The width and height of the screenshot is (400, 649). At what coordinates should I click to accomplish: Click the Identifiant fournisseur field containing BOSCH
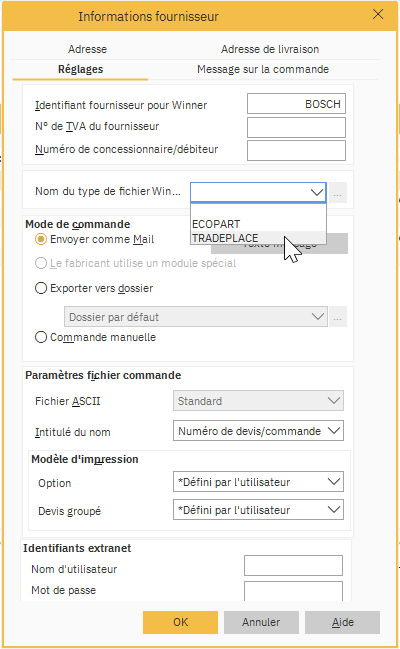[x=296, y=103]
